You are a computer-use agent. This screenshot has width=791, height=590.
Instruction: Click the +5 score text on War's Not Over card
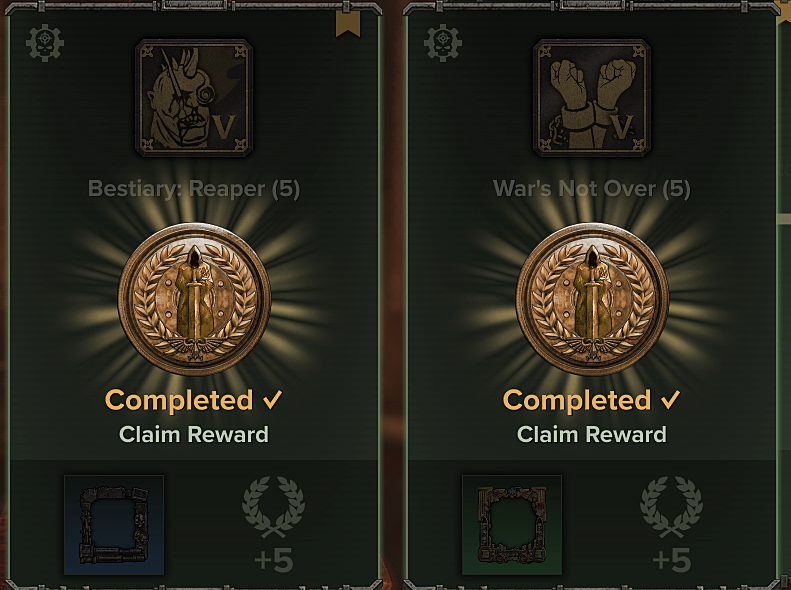pos(671,561)
